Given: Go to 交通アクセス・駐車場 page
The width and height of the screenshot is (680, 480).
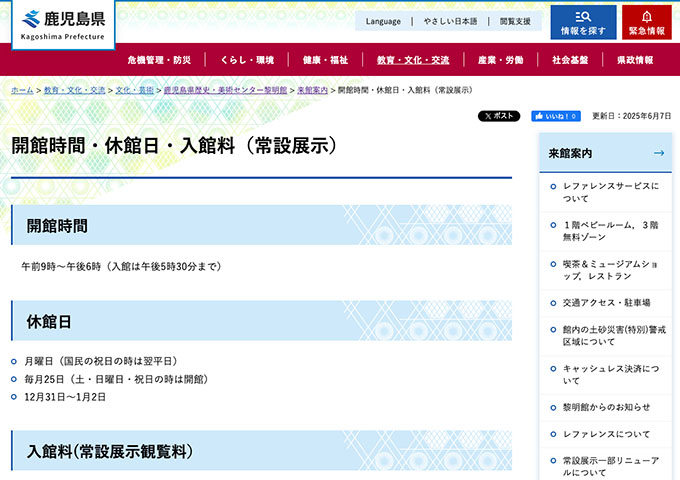Looking at the screenshot, I should pyautogui.click(x=606, y=302).
